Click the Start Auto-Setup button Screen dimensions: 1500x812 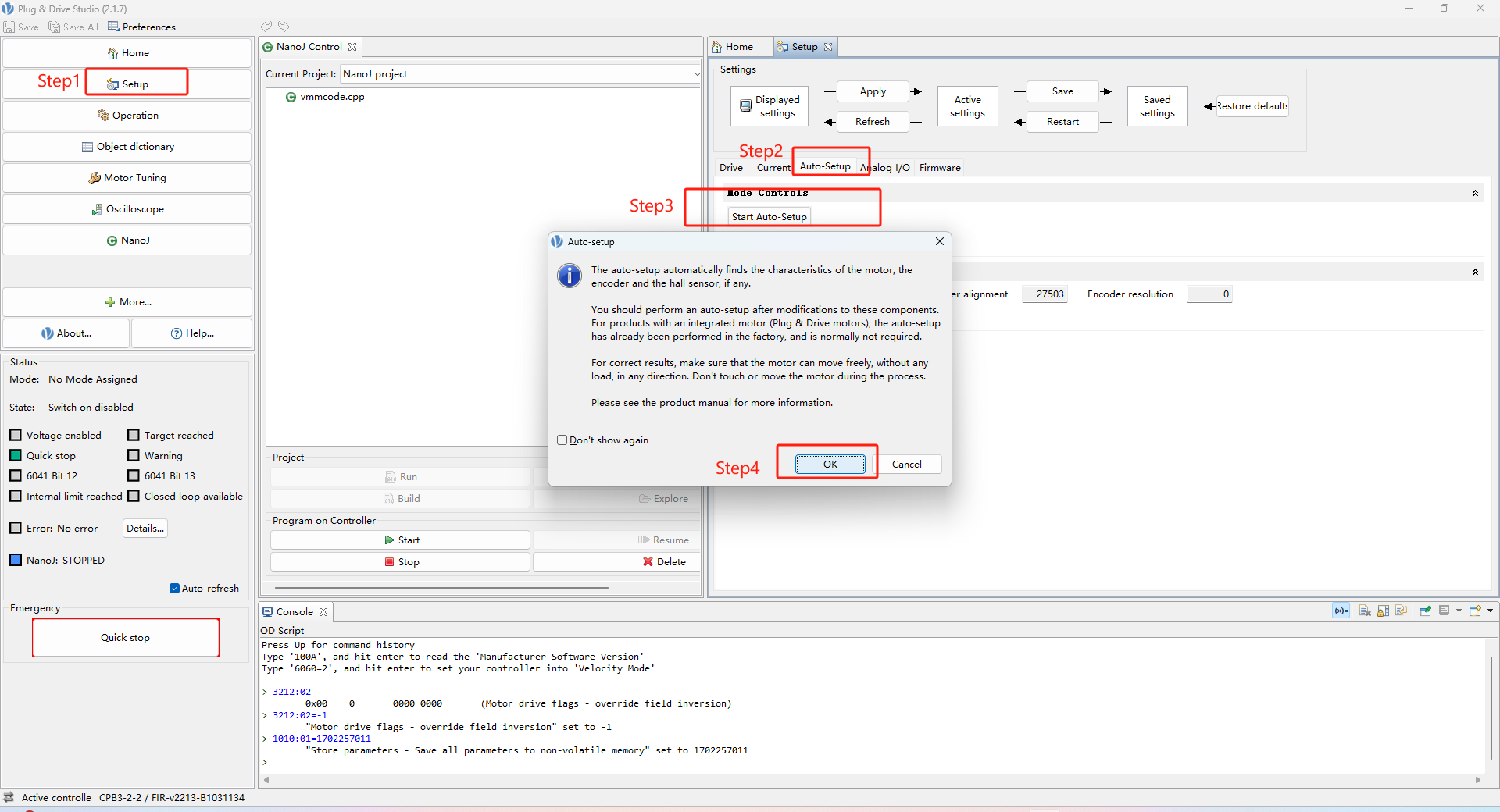click(x=770, y=217)
